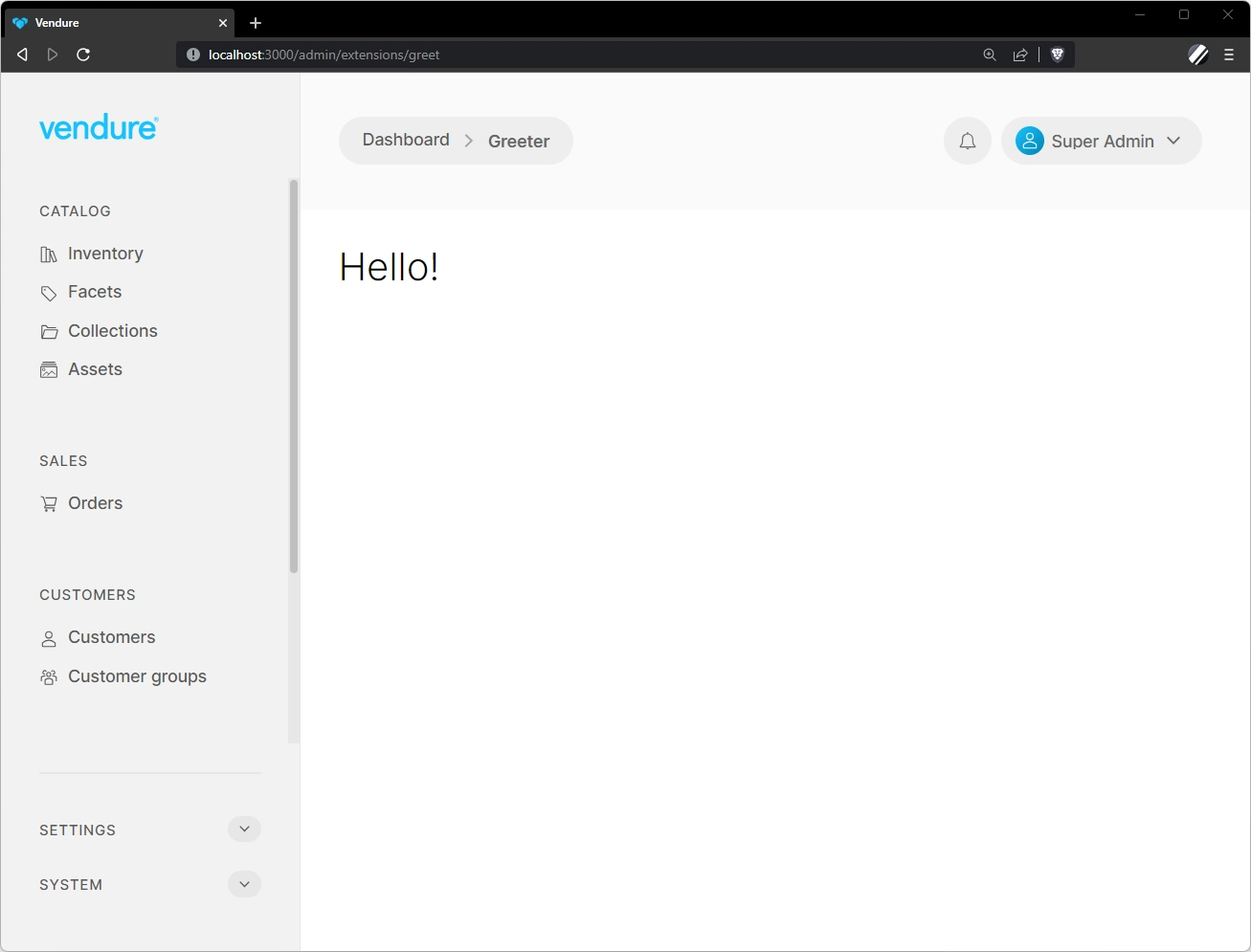Click inside the address bar

(479, 55)
